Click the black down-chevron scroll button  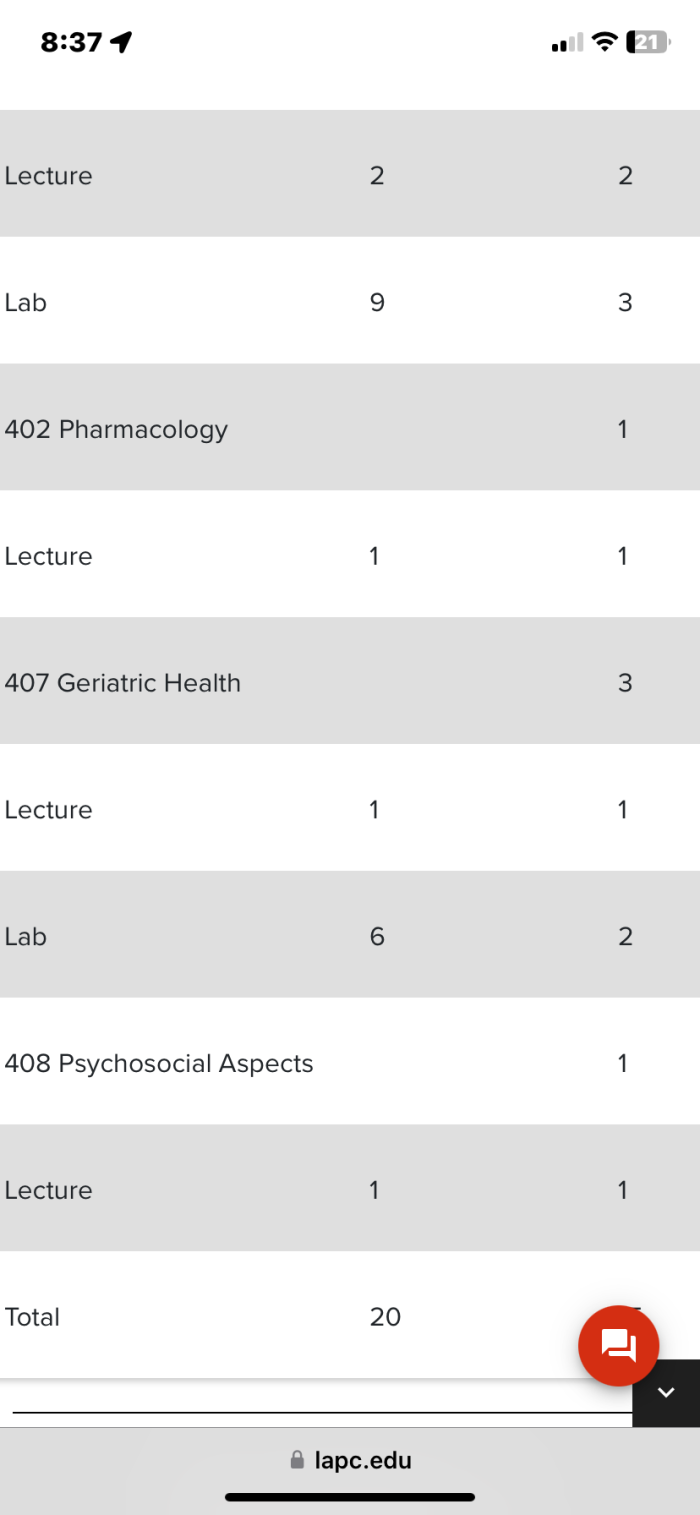pyautogui.click(x=666, y=1392)
